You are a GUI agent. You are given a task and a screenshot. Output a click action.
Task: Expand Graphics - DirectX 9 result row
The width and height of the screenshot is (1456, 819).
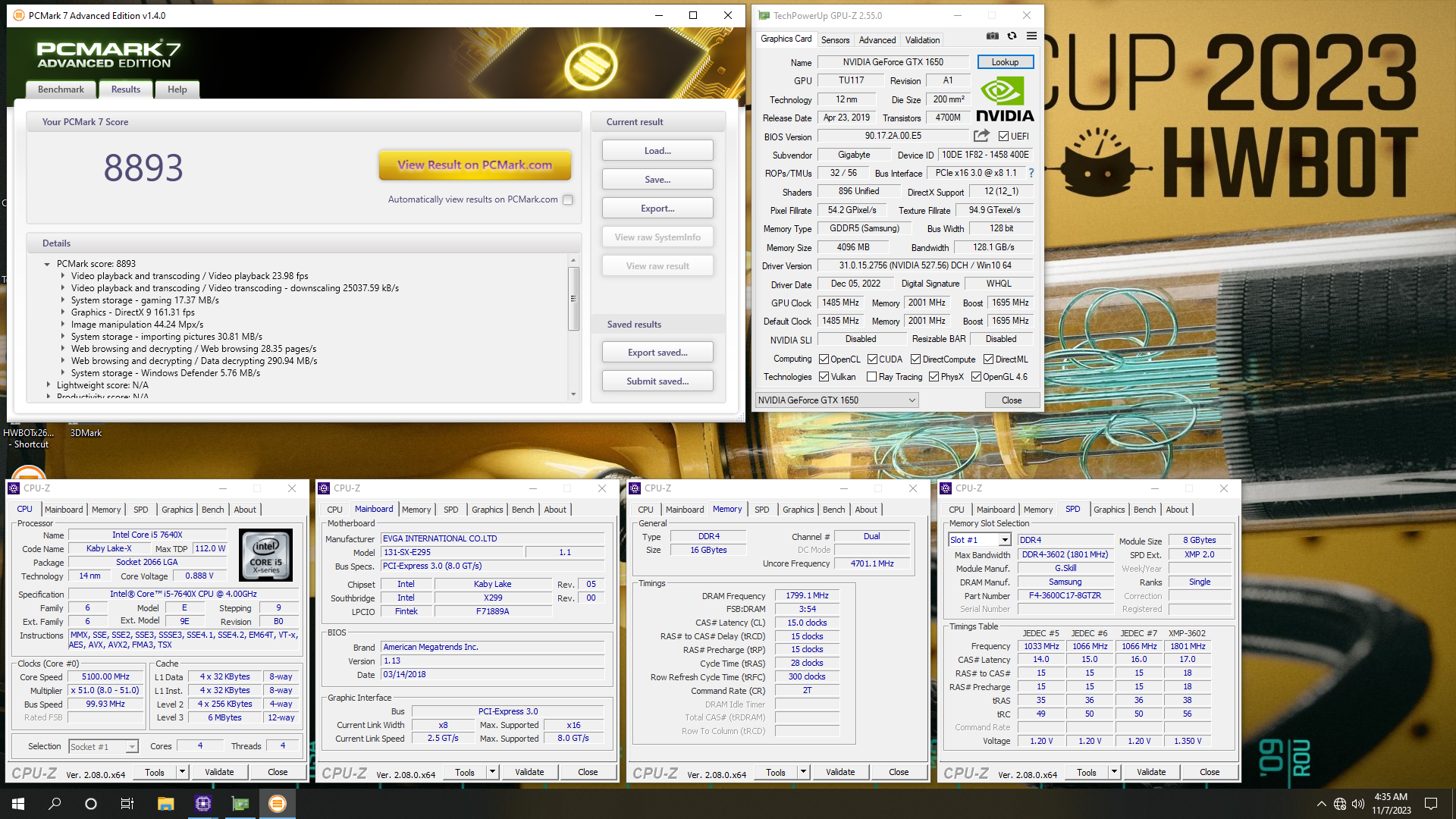point(63,312)
